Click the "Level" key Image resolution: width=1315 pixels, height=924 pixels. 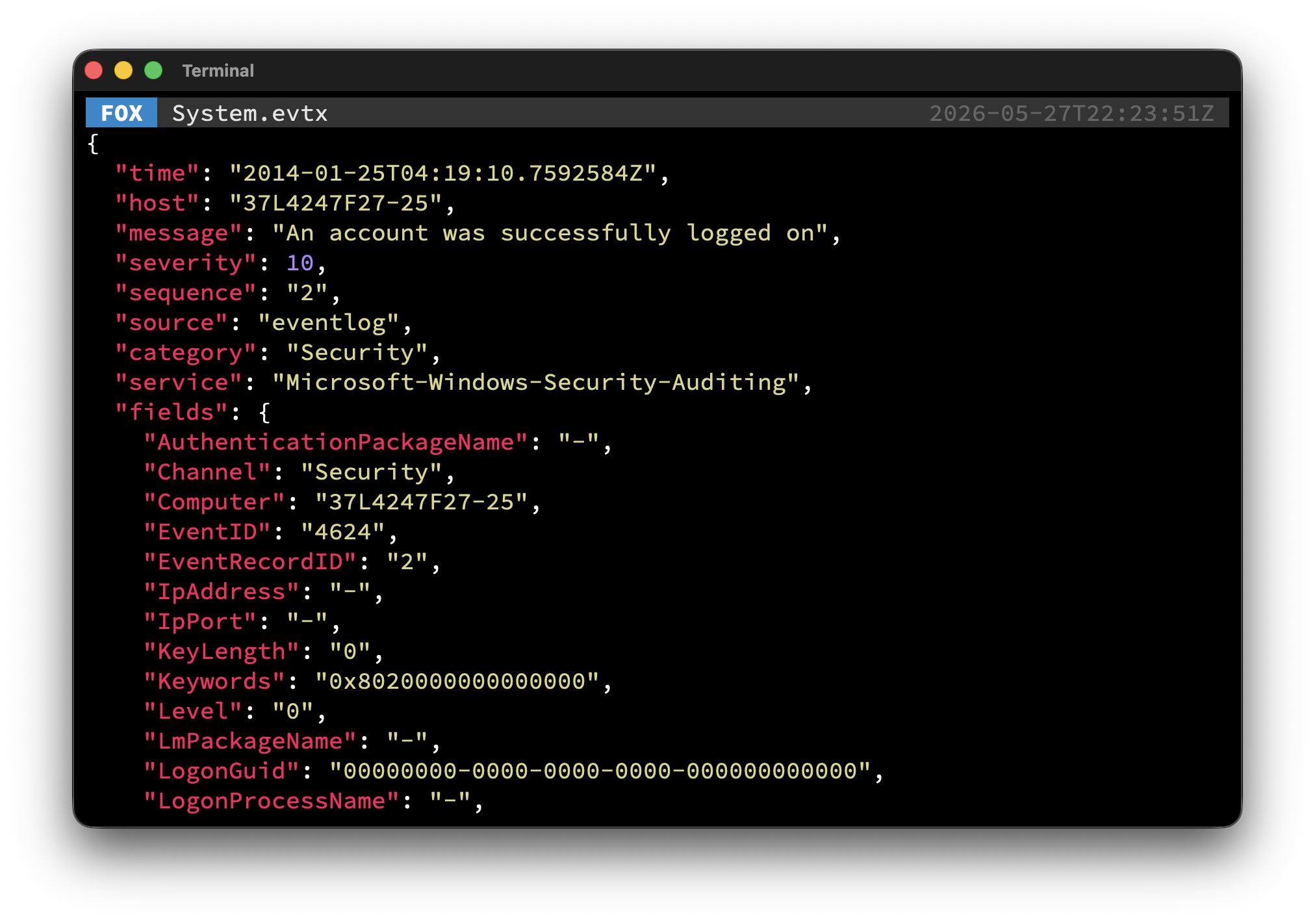click(x=193, y=711)
